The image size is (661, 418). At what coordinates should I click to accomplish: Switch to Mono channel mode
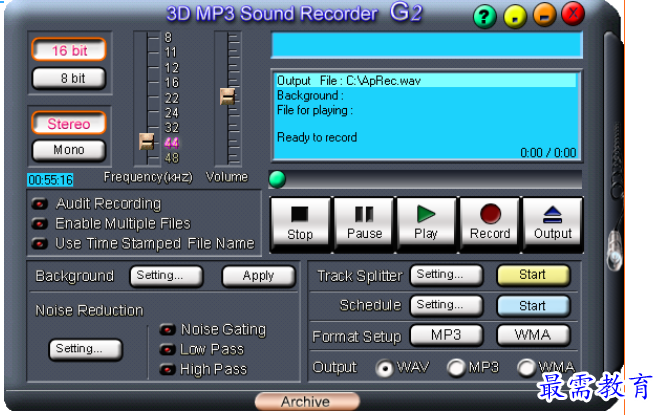tap(69, 150)
